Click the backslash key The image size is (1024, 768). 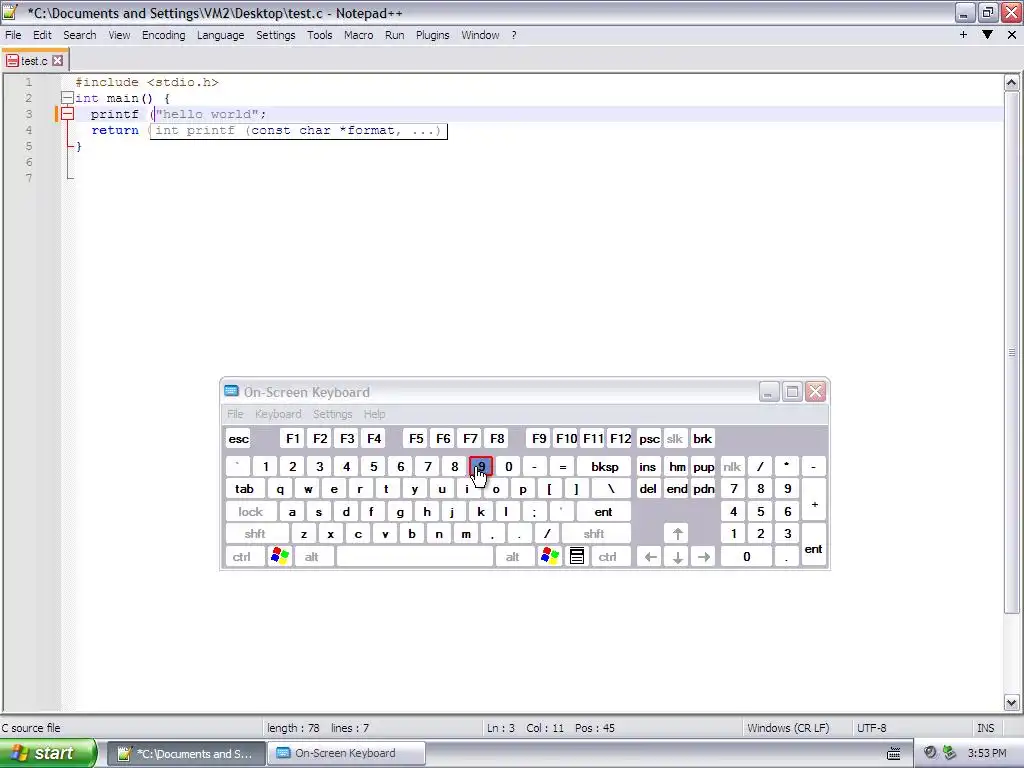(x=611, y=489)
